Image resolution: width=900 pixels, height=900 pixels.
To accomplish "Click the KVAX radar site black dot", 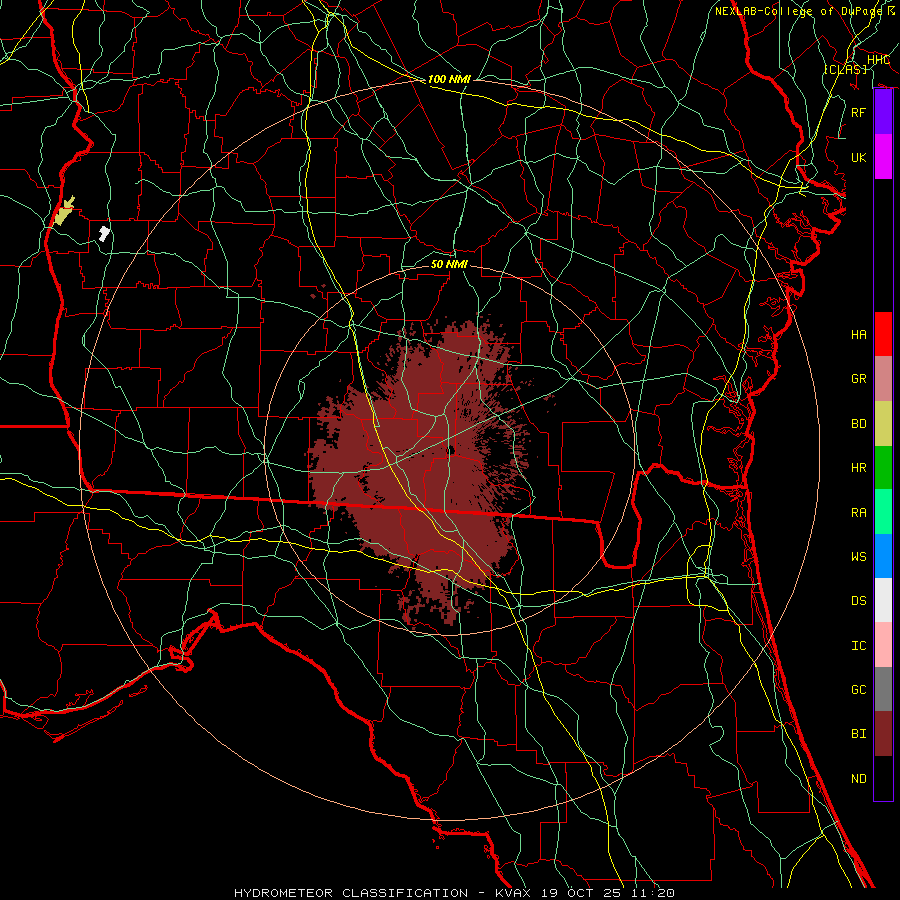I will coord(451,450).
